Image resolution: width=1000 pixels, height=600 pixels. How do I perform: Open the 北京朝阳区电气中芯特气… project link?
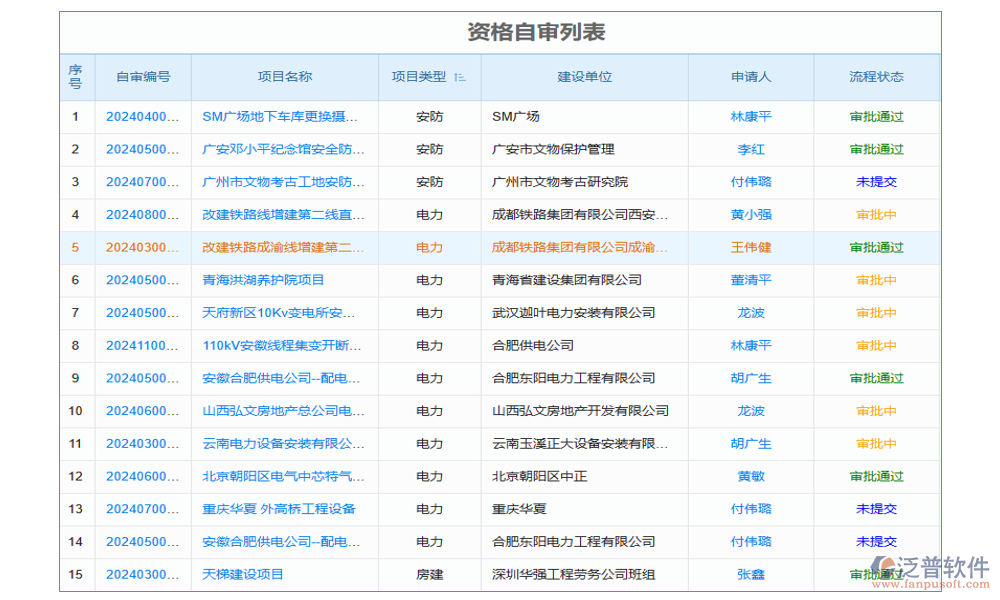(283, 476)
